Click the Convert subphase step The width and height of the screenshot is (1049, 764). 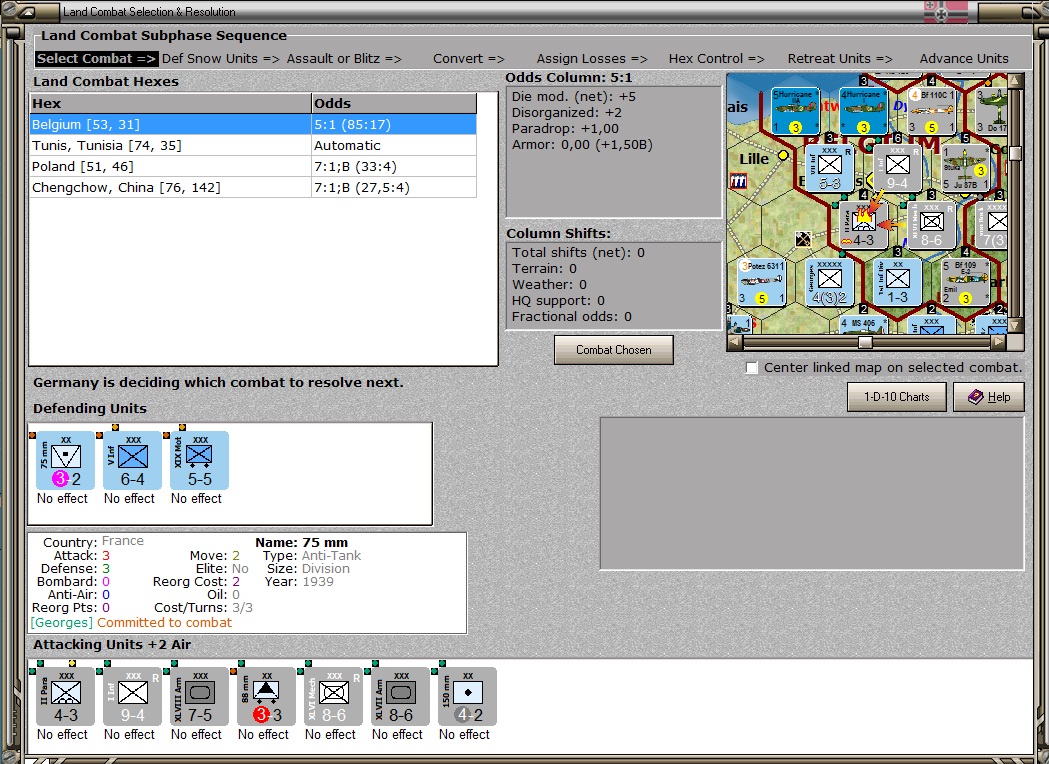(x=468, y=59)
